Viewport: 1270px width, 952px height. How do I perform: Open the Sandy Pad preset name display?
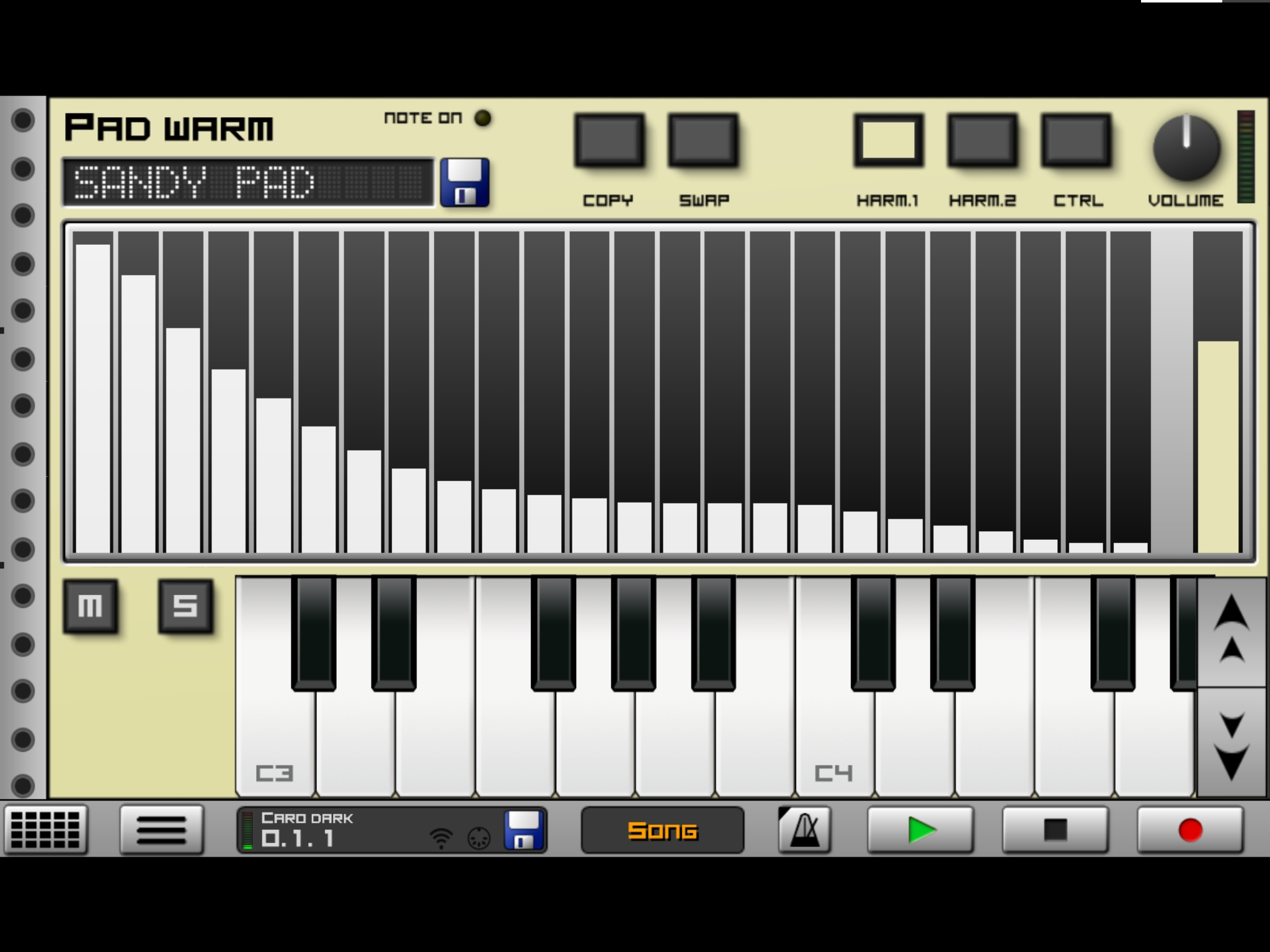248,182
